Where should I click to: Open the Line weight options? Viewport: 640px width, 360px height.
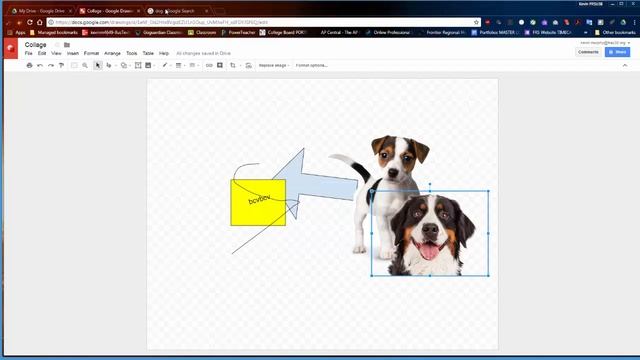(x=178, y=65)
